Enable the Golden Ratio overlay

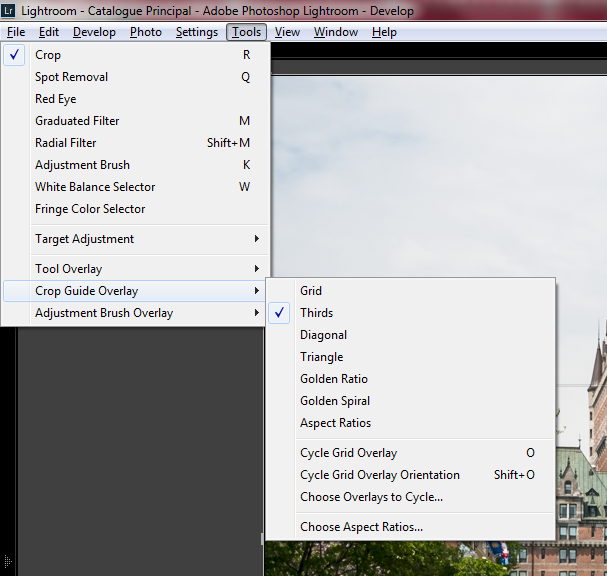point(411,379)
